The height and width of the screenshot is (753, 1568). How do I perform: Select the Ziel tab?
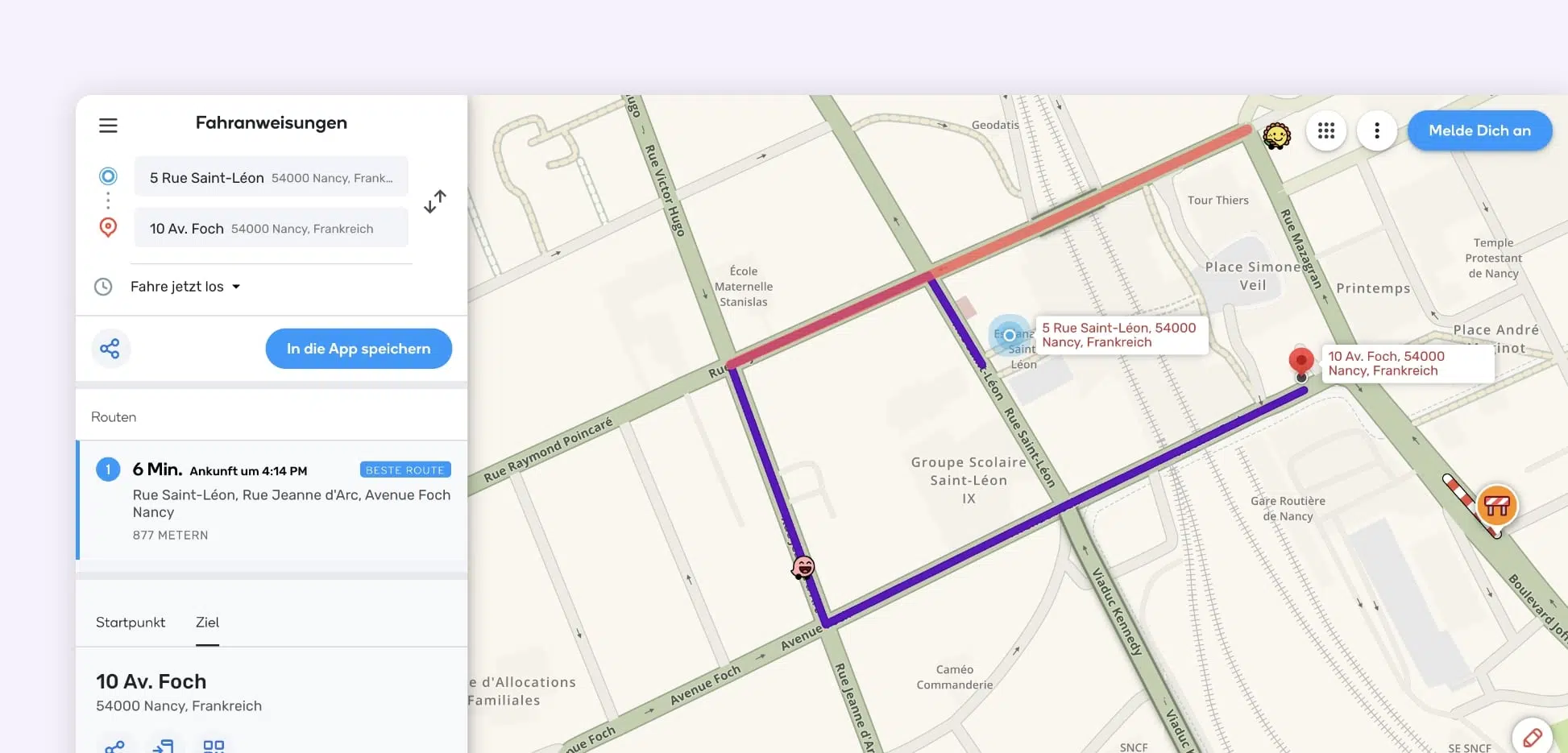(x=207, y=623)
